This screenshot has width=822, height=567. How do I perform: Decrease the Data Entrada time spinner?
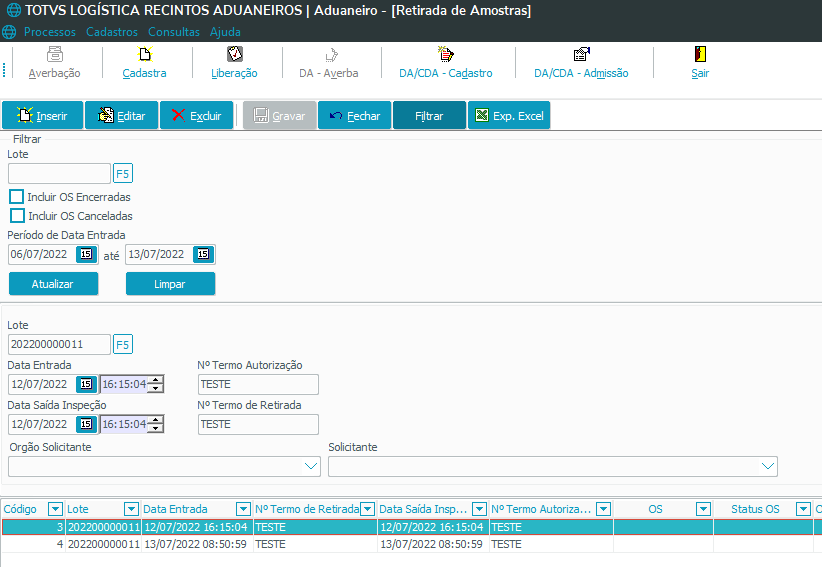pyautogui.click(x=156, y=388)
